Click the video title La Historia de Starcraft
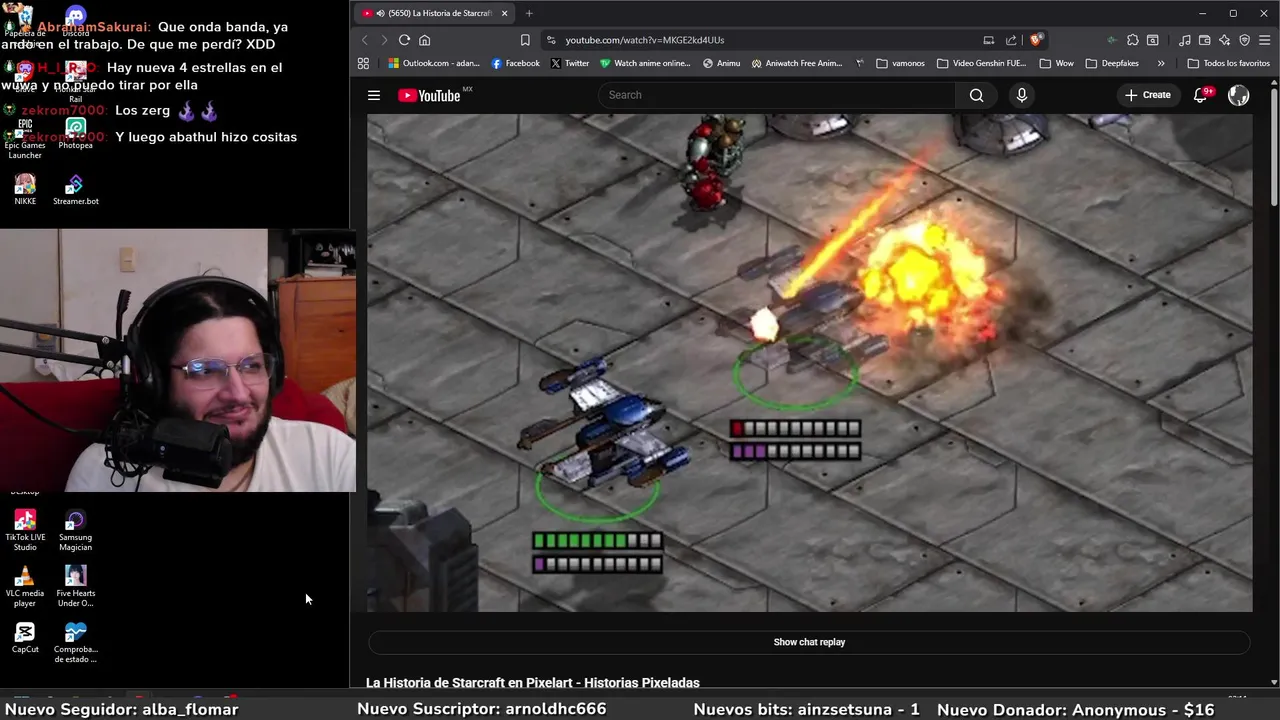The image size is (1280, 720). (533, 682)
